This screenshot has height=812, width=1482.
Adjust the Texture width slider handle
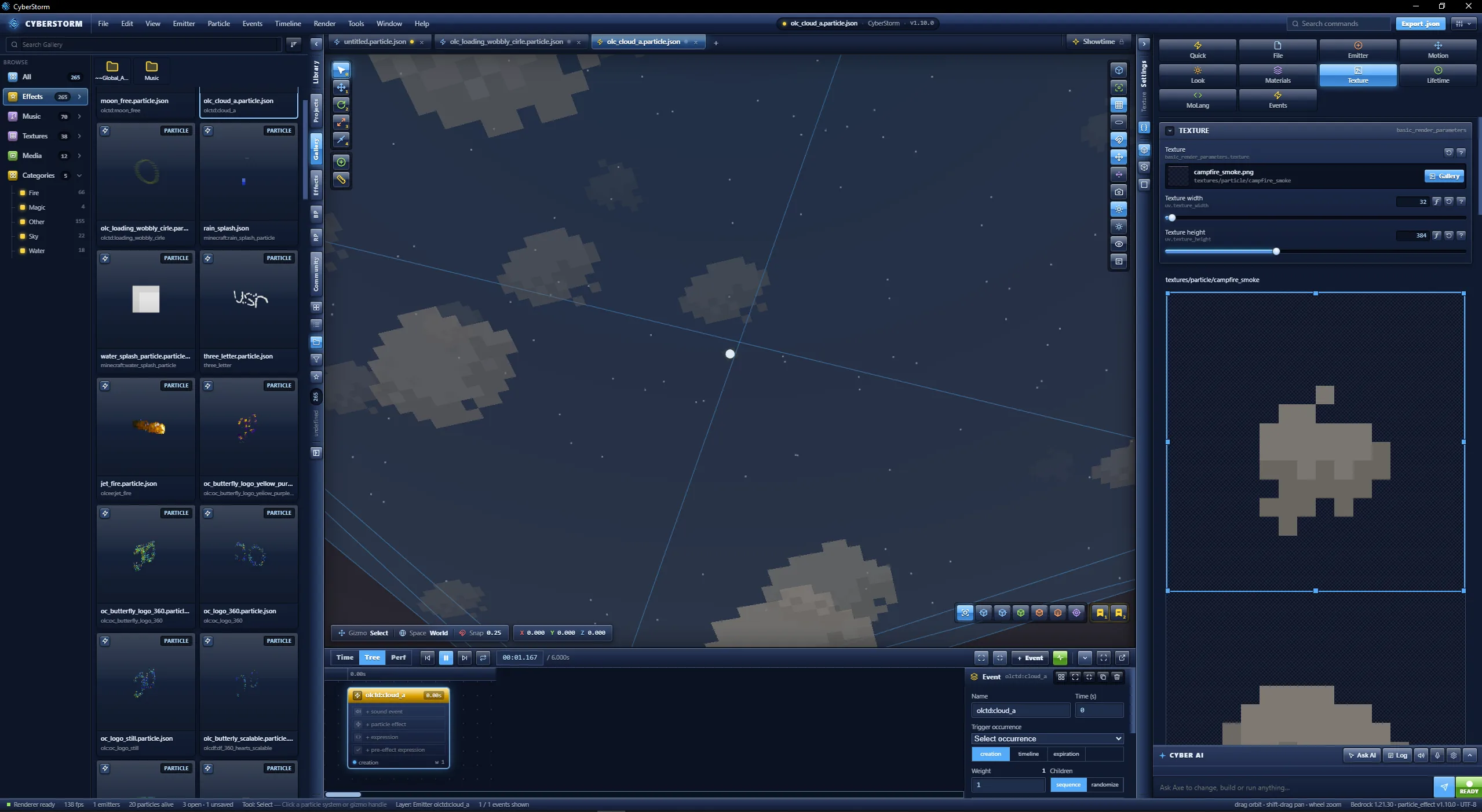1171,218
